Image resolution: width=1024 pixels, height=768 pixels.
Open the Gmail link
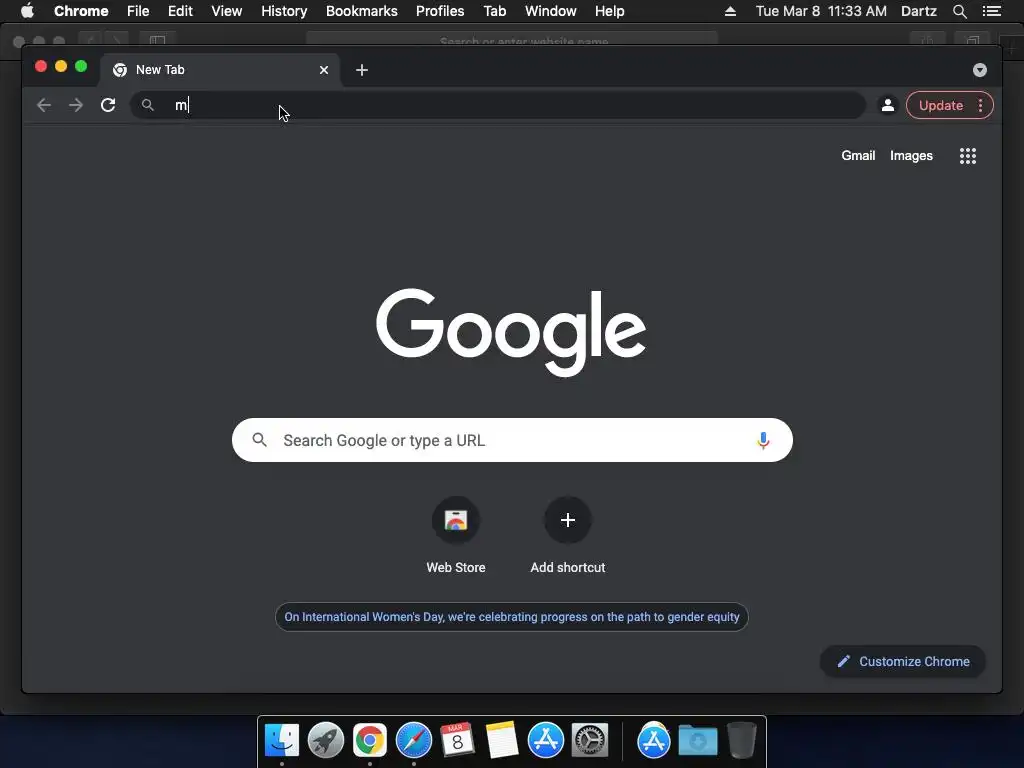click(x=858, y=155)
